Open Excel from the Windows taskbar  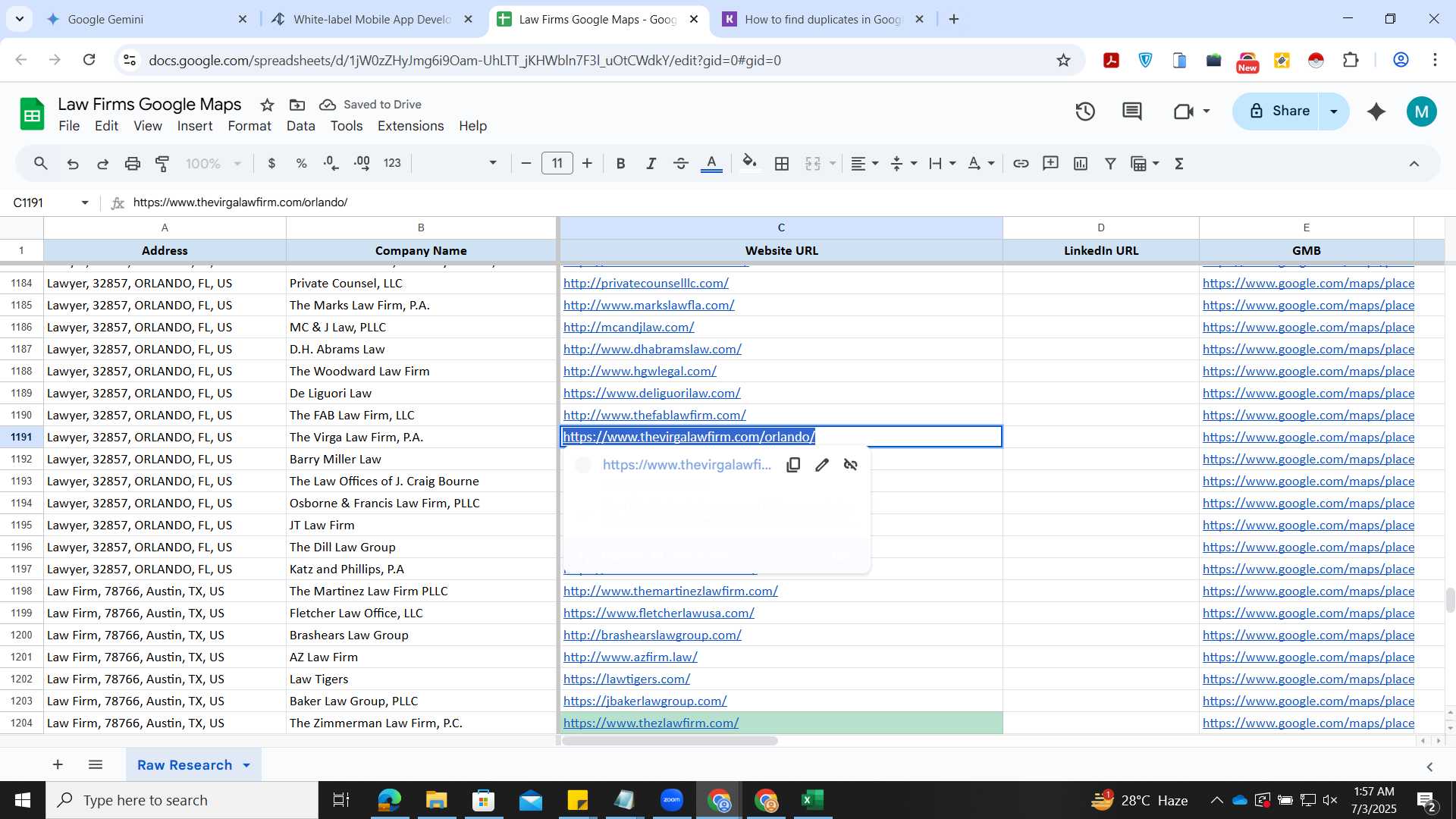pyautogui.click(x=813, y=800)
